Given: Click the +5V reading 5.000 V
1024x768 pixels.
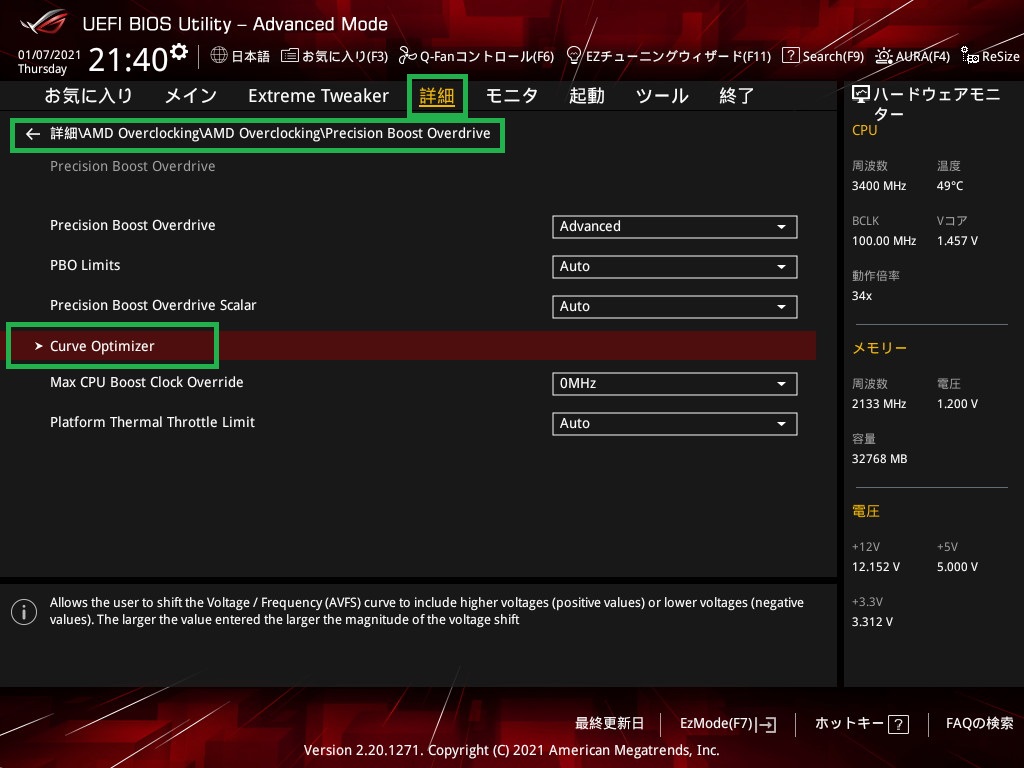Looking at the screenshot, I should 957,567.
